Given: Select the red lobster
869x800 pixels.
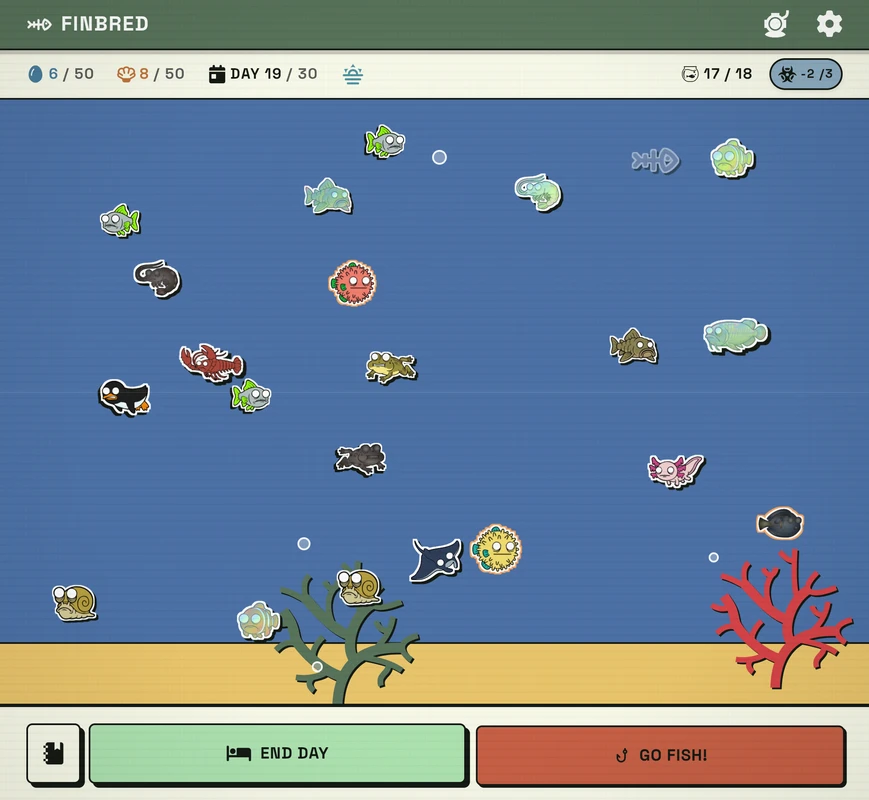Looking at the screenshot, I should click(x=210, y=362).
